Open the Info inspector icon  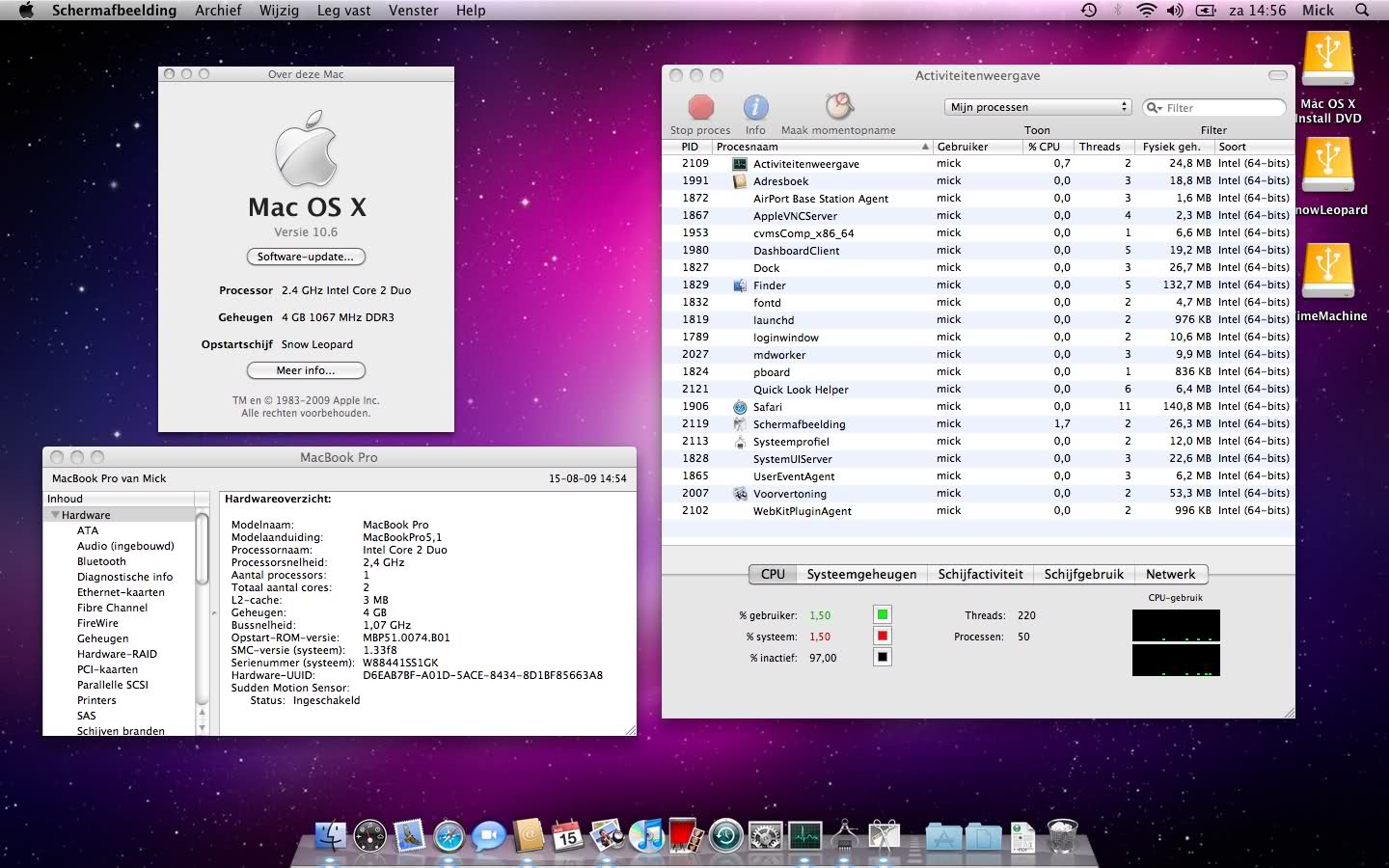(755, 107)
